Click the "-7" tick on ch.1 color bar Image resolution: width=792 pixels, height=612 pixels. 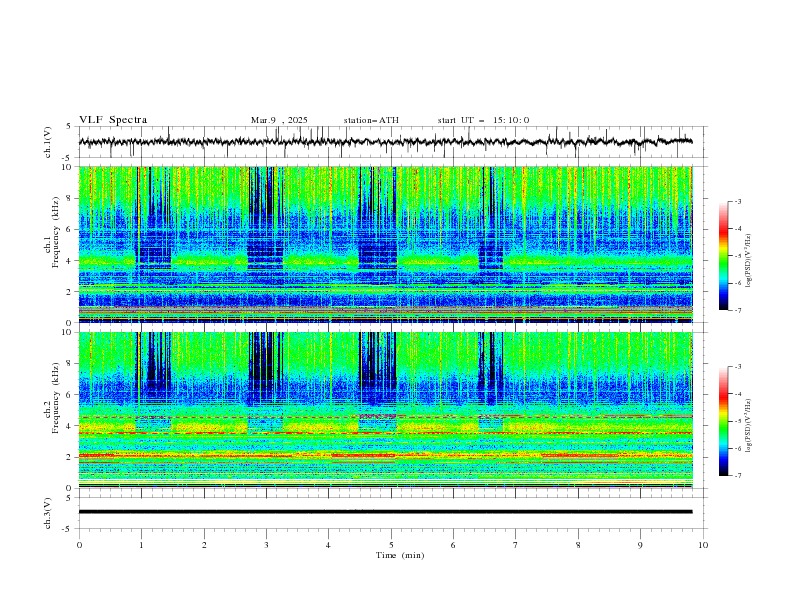tap(737, 311)
